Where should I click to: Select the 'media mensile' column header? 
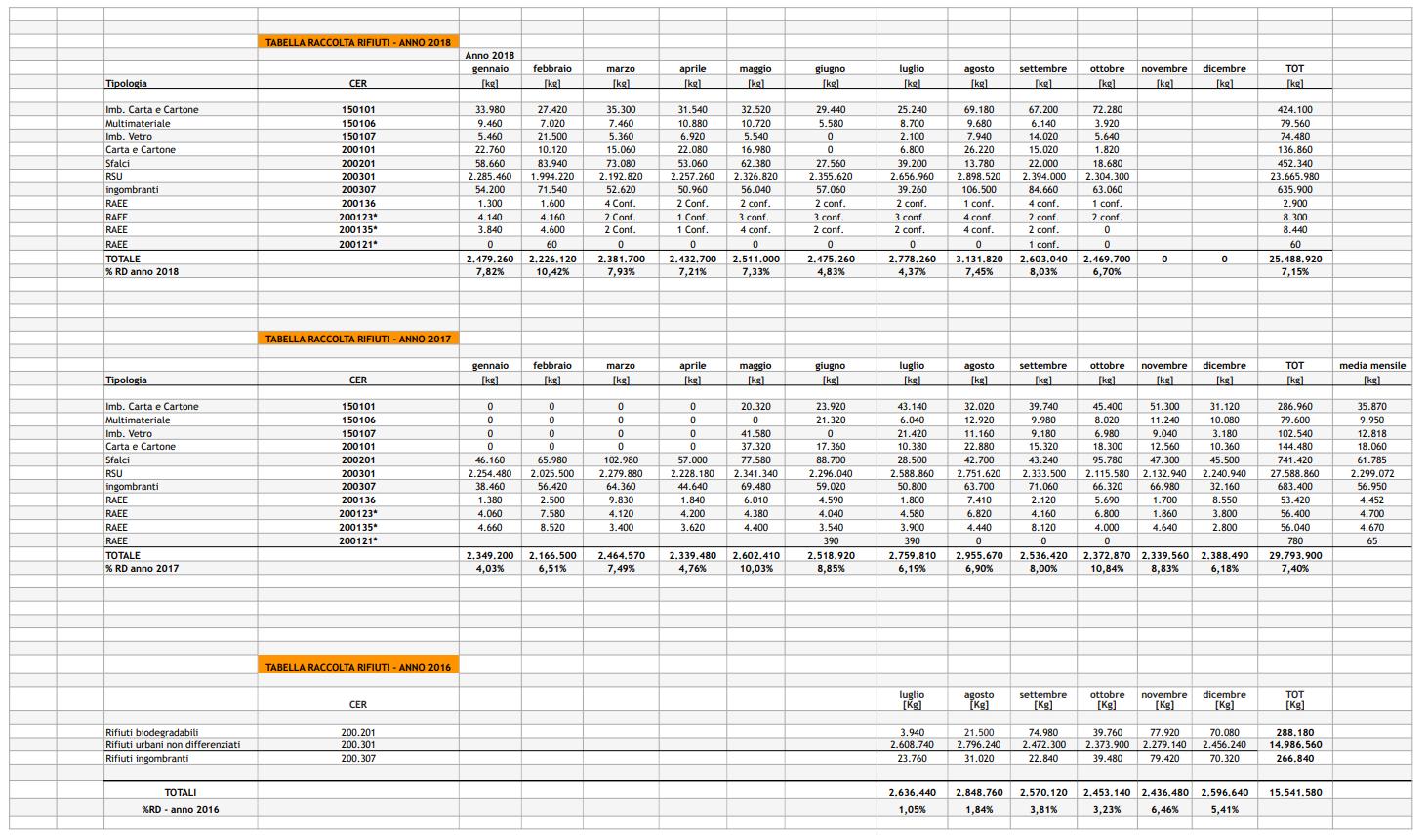(x=1371, y=366)
